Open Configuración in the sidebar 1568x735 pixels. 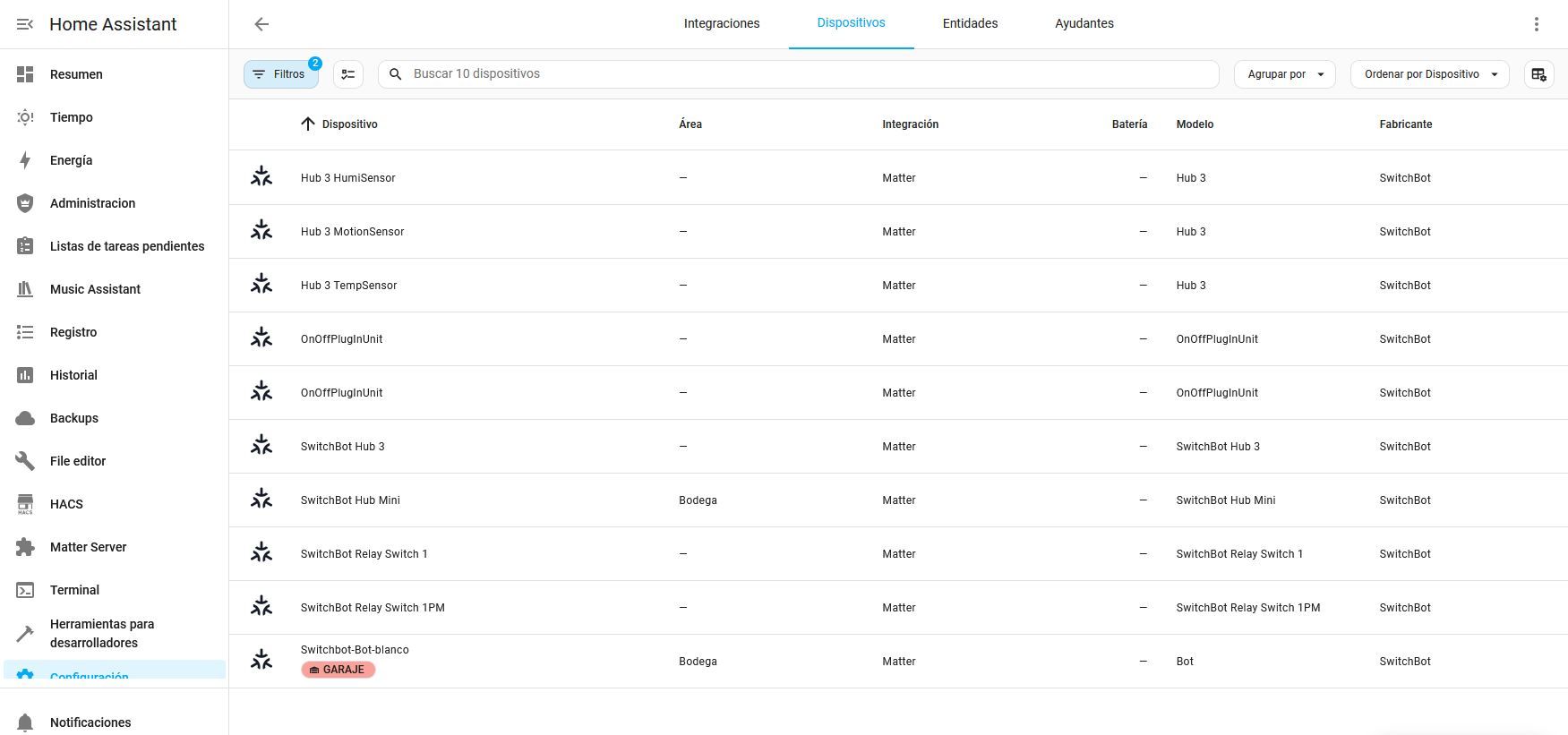tap(115, 671)
